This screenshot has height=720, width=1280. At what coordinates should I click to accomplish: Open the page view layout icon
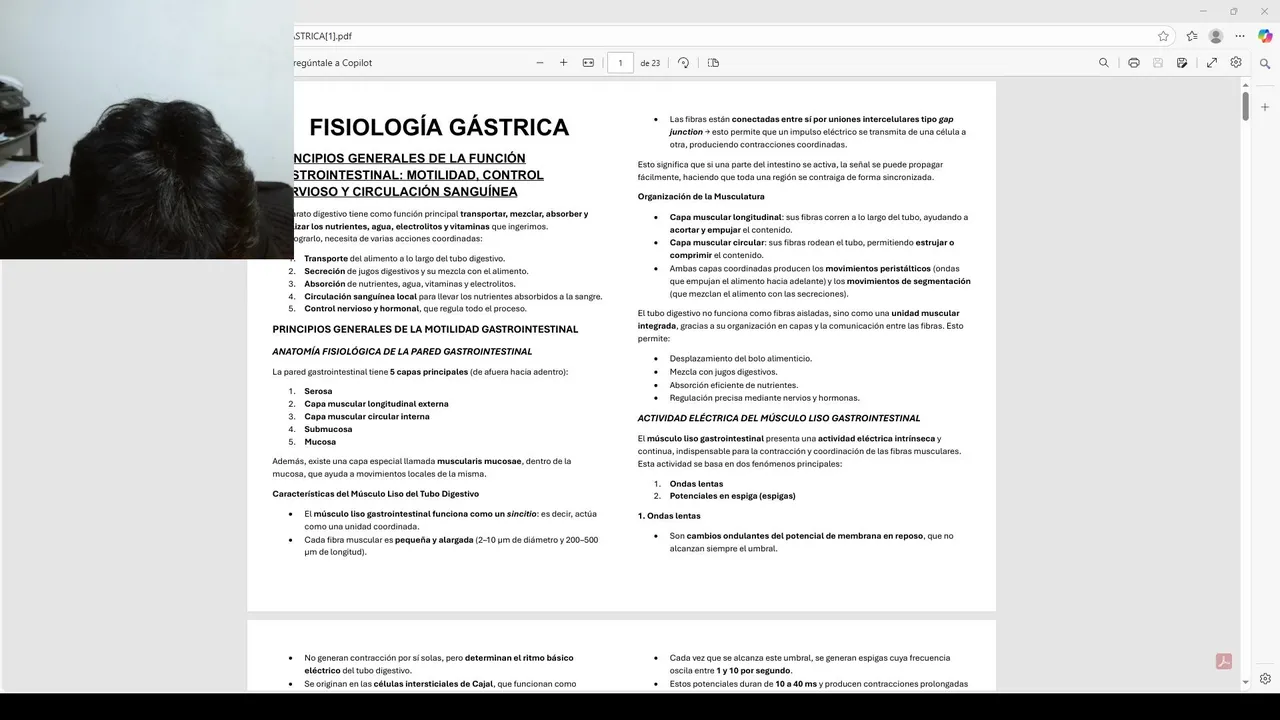tap(713, 62)
